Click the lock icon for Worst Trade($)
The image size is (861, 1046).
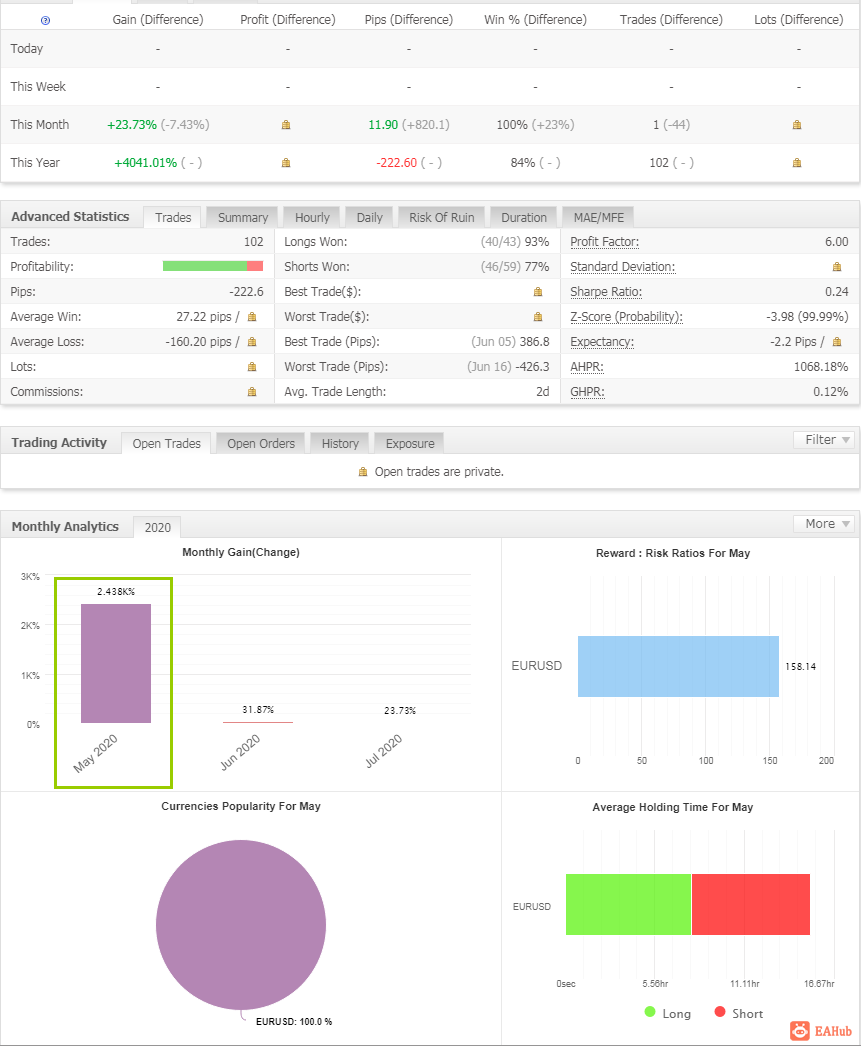pyautogui.click(x=538, y=317)
